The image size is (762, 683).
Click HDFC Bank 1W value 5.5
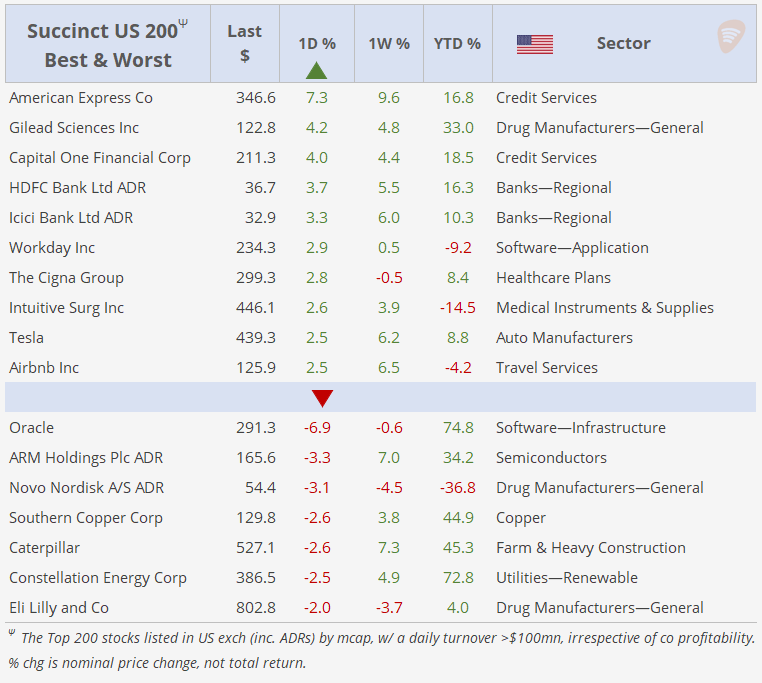pyautogui.click(x=389, y=188)
